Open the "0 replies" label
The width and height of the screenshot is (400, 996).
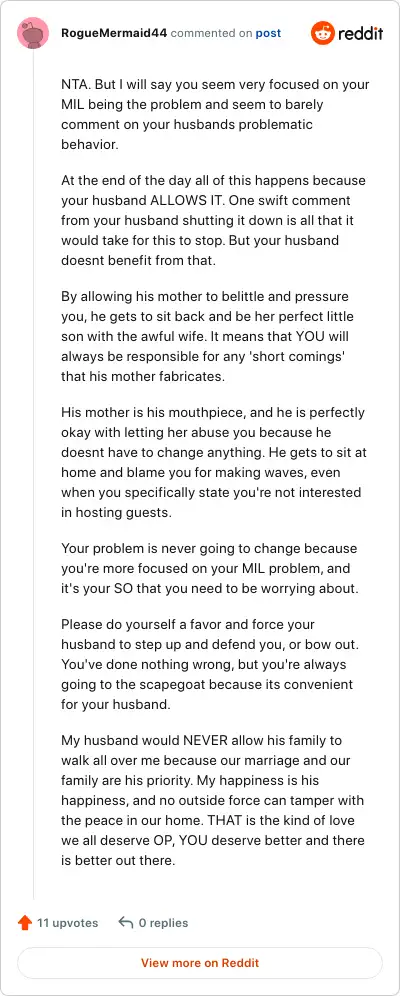[164, 923]
